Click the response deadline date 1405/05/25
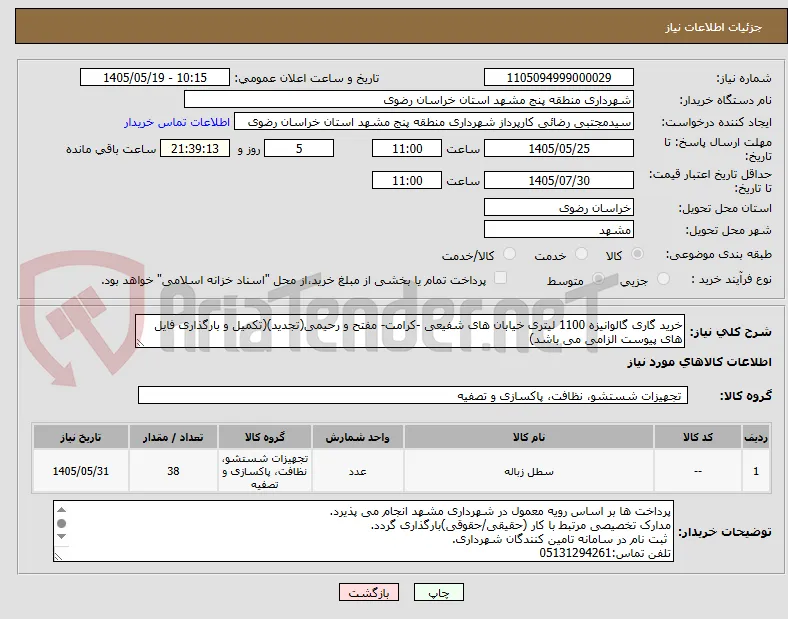The image size is (788, 619). tap(559, 148)
